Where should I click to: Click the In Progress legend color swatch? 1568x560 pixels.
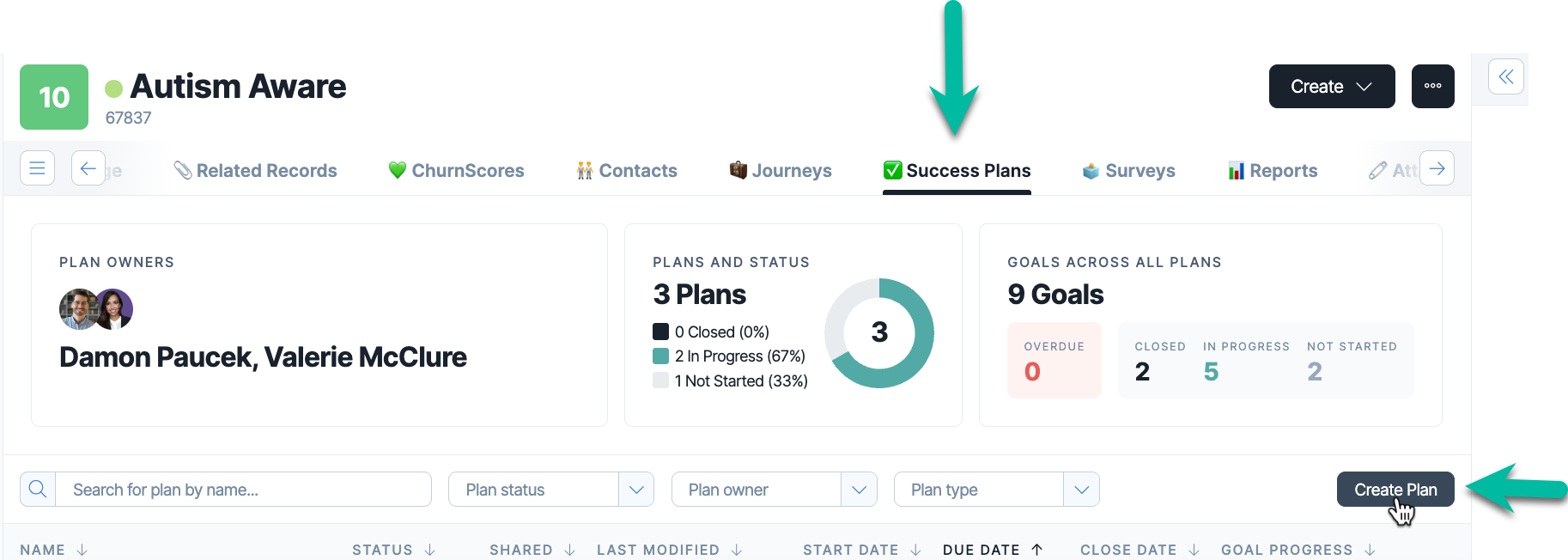(x=660, y=356)
